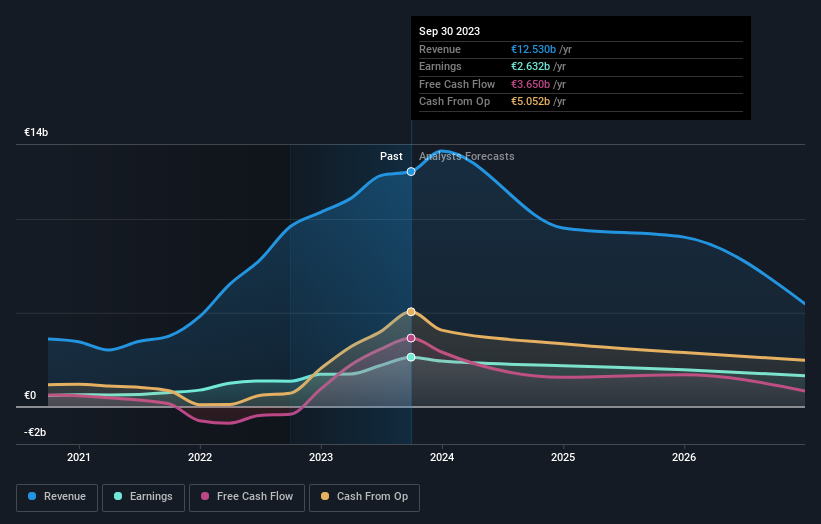Click the Analysts Forecasts label
Screen dimensions: 821x524
[x=467, y=156]
